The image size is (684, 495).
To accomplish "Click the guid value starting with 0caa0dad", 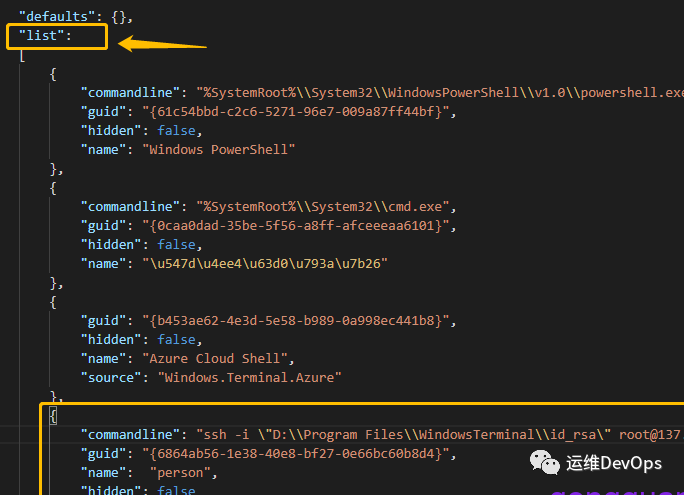I will click(296, 225).
